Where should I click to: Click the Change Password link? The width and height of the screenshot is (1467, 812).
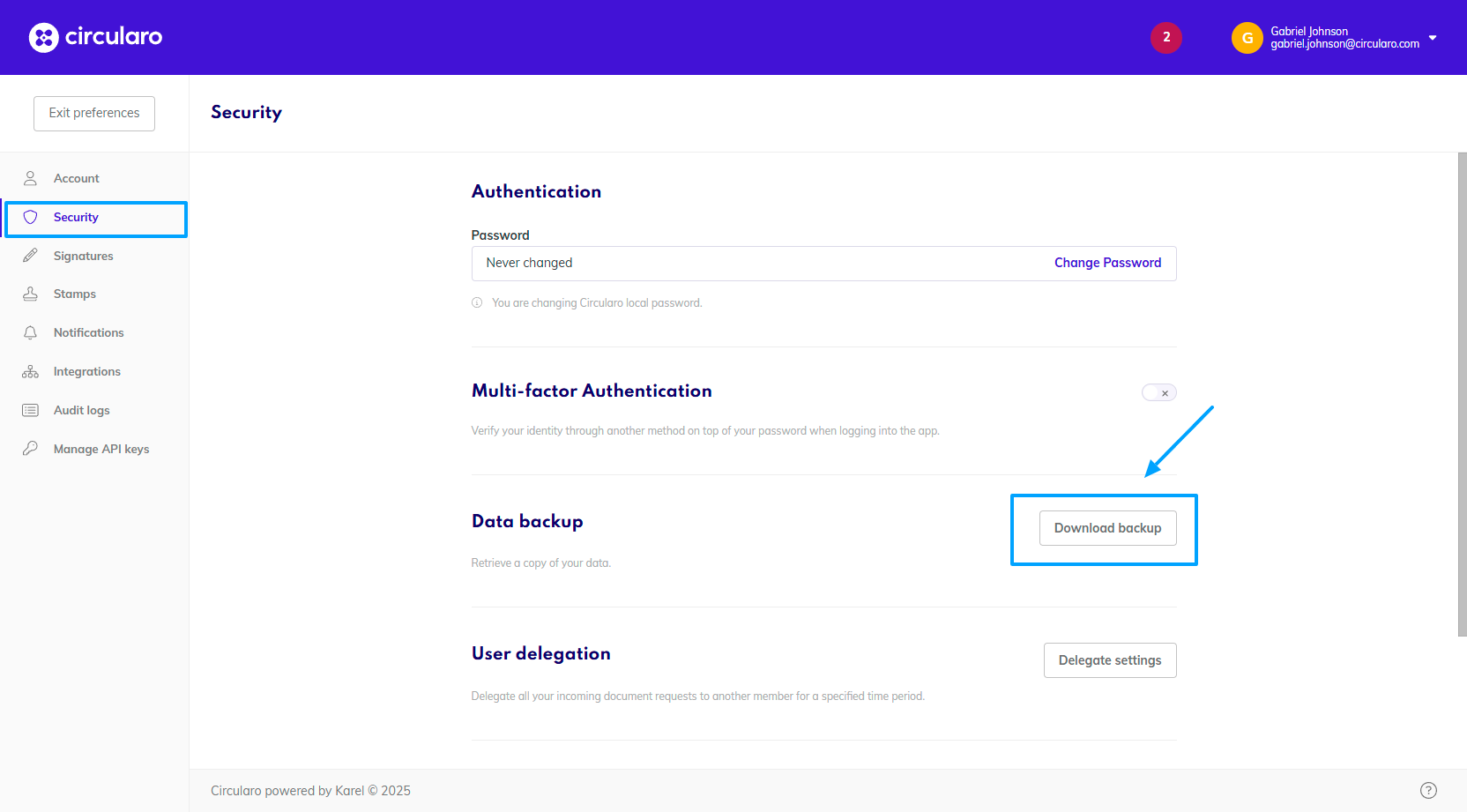[x=1107, y=263]
